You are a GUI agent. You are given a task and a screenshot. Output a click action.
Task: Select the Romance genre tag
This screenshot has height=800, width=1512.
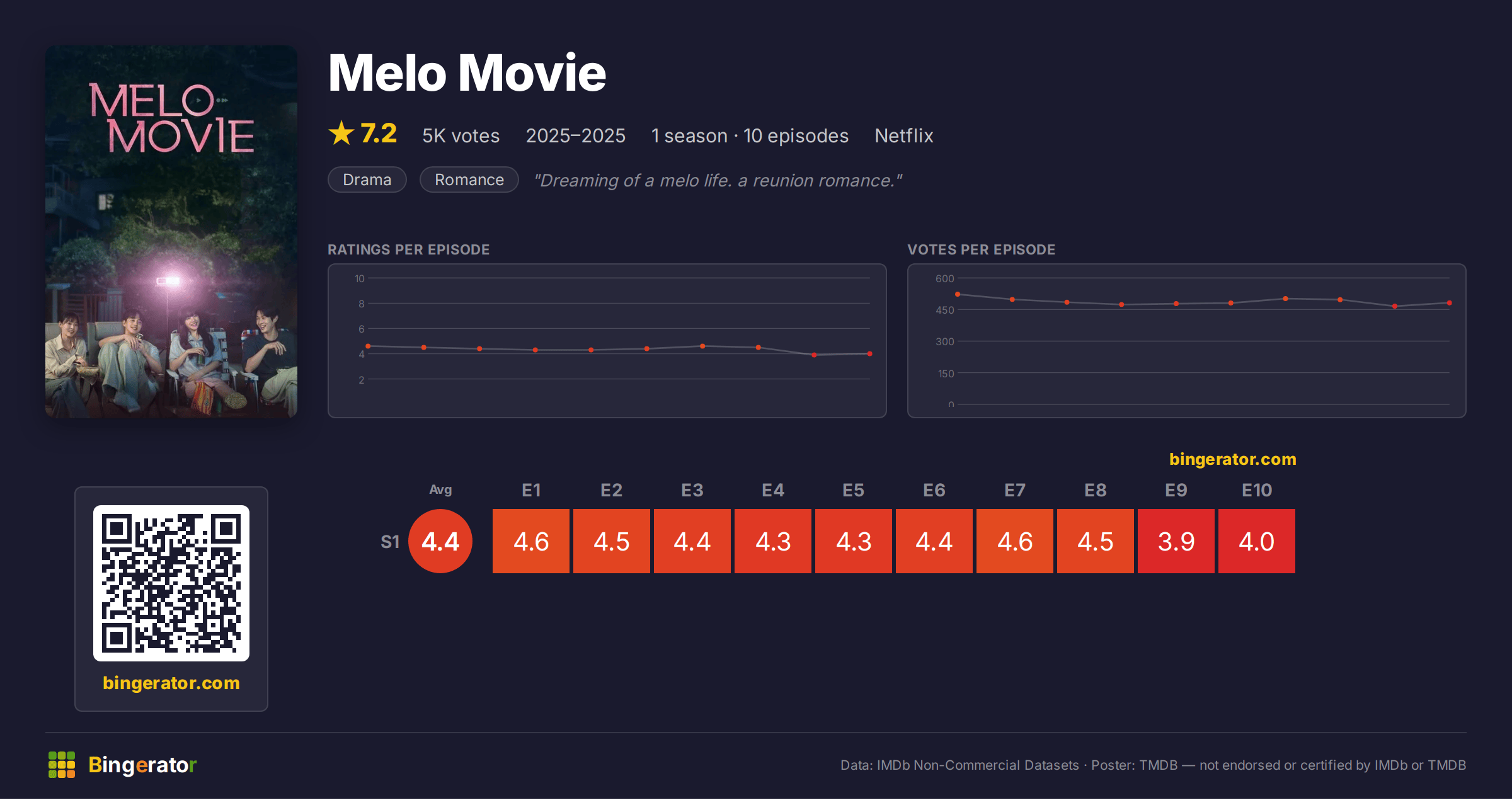point(469,180)
